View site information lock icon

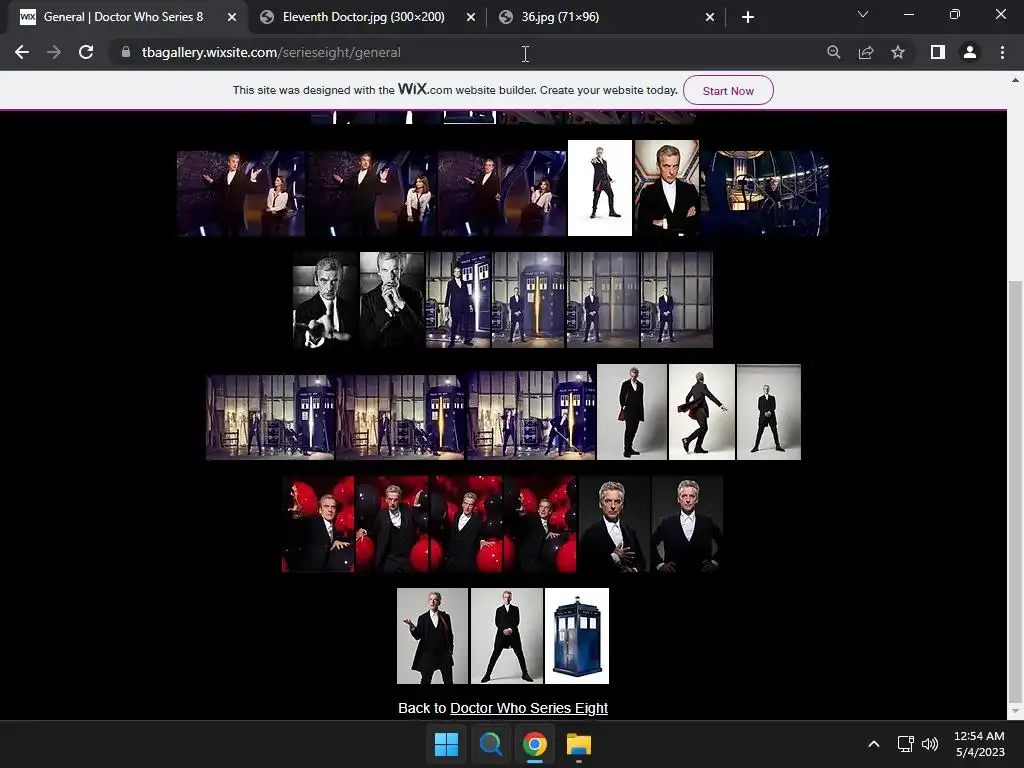(x=126, y=52)
